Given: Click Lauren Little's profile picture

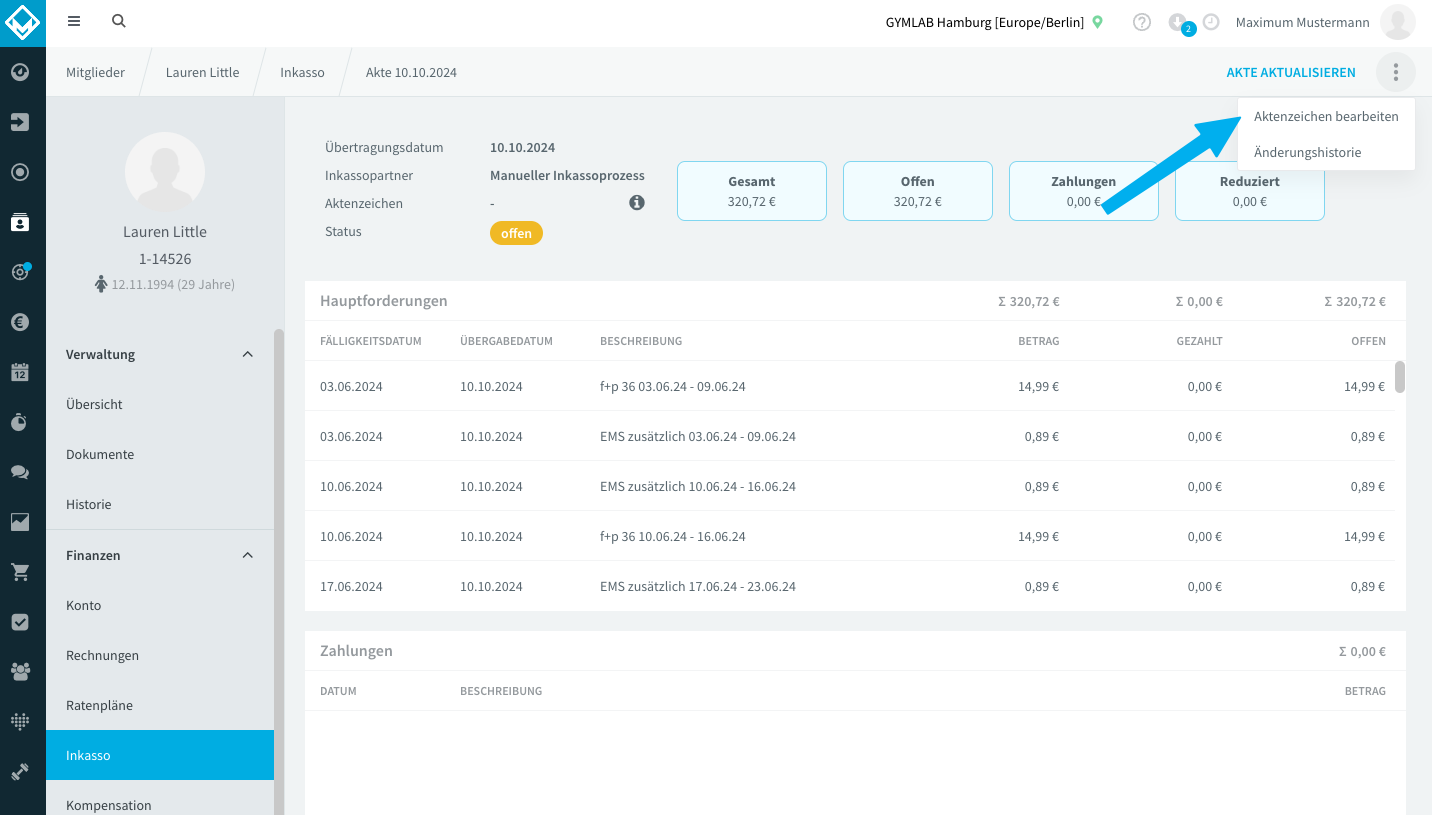Looking at the screenshot, I should pos(165,172).
